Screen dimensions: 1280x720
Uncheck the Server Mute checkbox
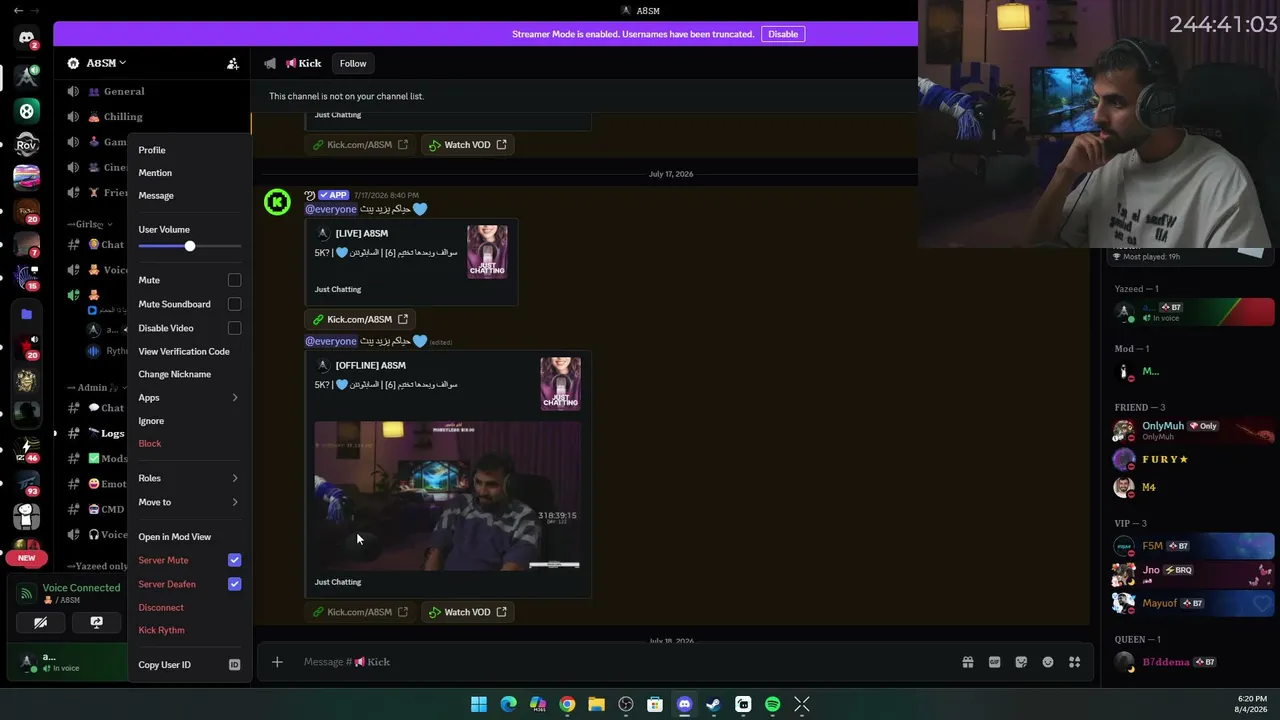point(234,560)
